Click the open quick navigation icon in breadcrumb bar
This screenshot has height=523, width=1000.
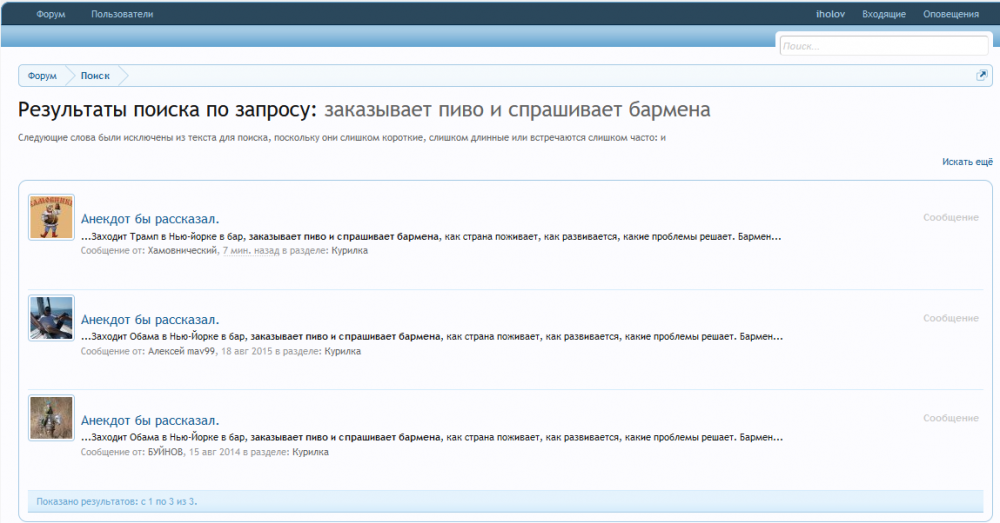pyautogui.click(x=982, y=76)
